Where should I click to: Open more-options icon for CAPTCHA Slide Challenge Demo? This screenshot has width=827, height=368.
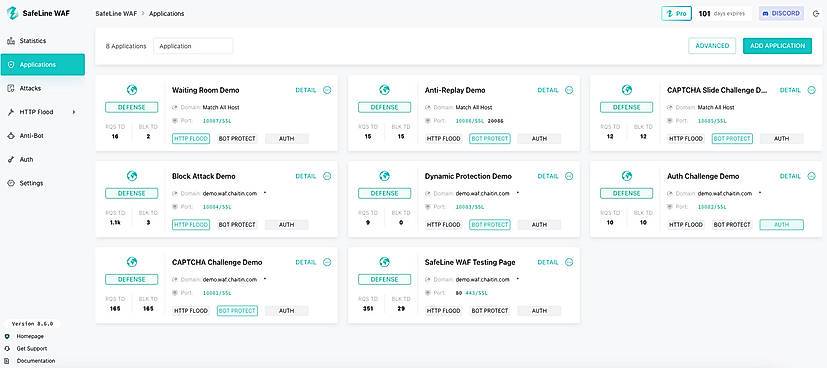[811, 90]
